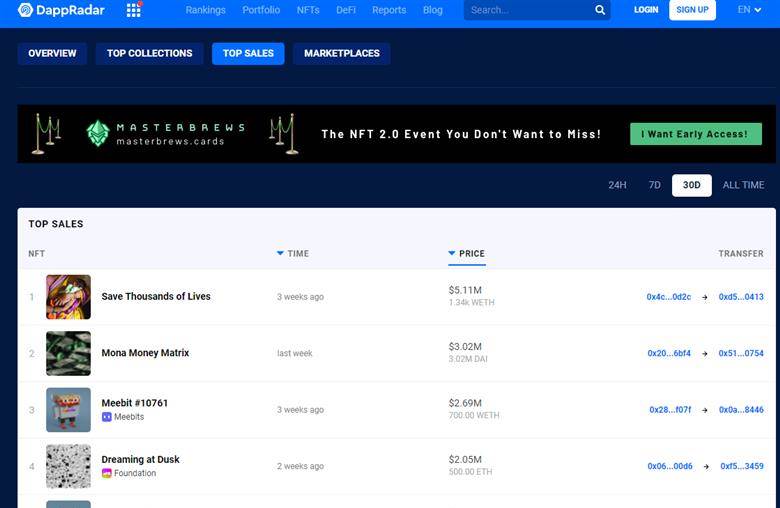Viewport: 780px width, 508px height.
Task: Open receiver address 0x0a...8446
Action: [x=741, y=410]
